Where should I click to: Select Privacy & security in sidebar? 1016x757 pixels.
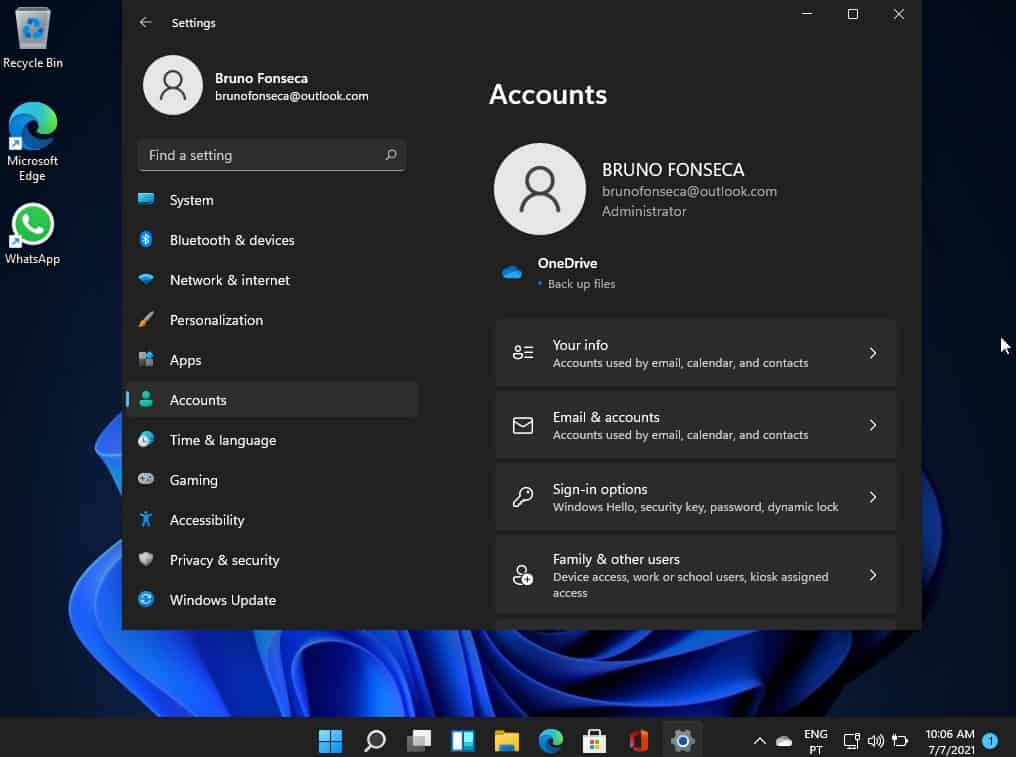point(224,560)
